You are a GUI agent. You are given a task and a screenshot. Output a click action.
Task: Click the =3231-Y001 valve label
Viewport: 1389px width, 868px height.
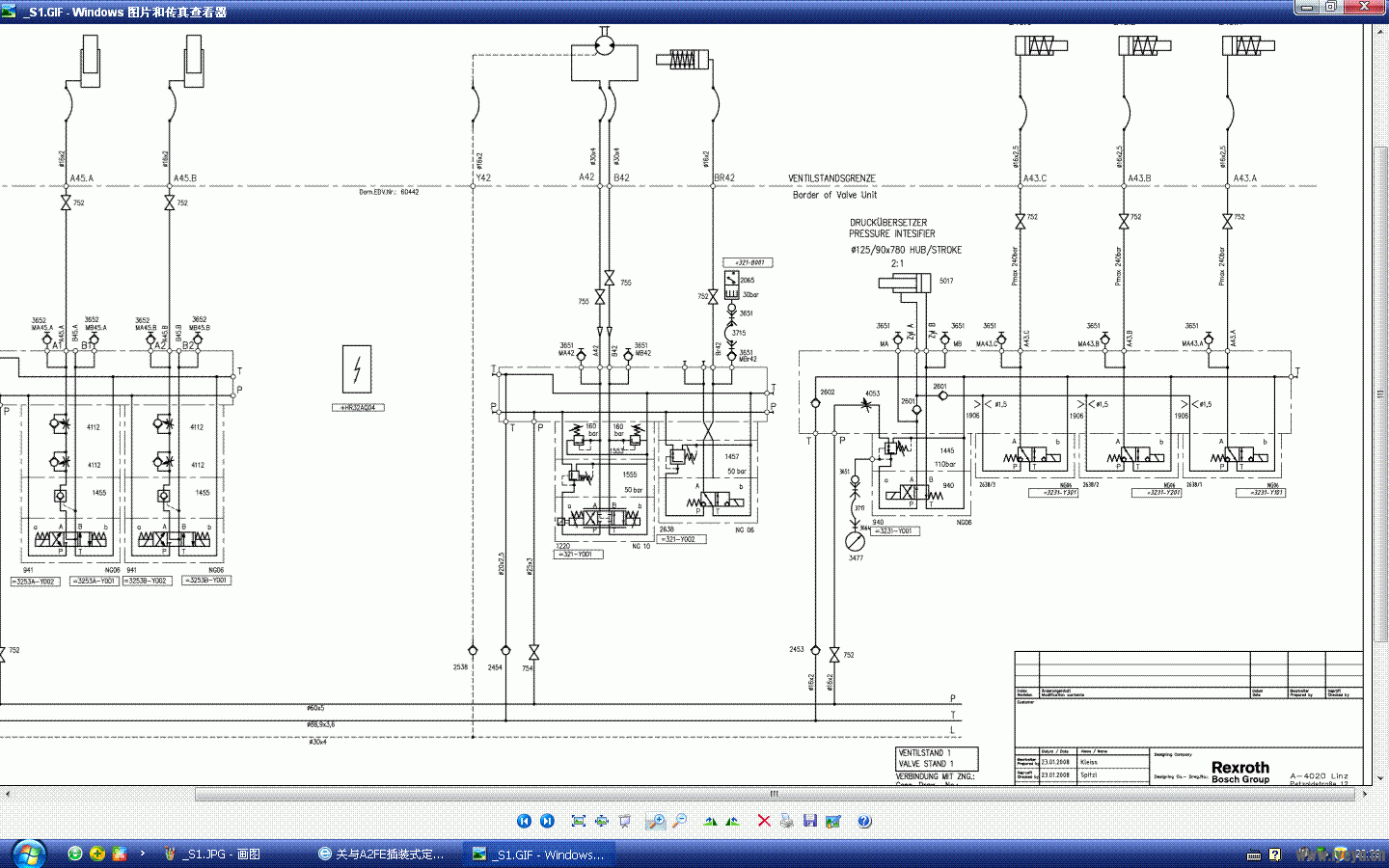(x=896, y=530)
